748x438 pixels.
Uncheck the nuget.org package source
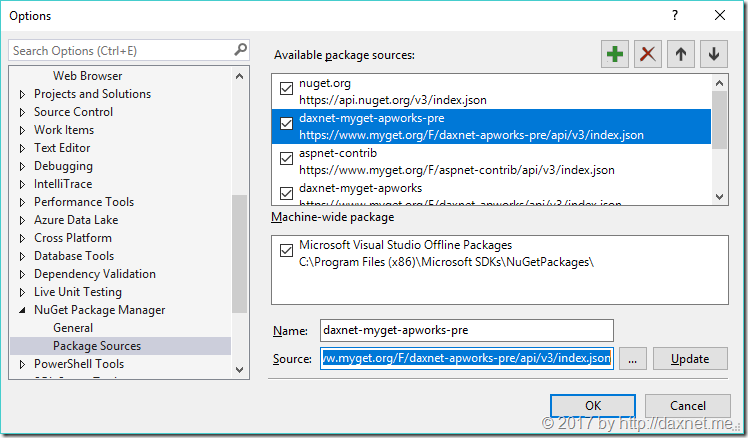[286, 88]
